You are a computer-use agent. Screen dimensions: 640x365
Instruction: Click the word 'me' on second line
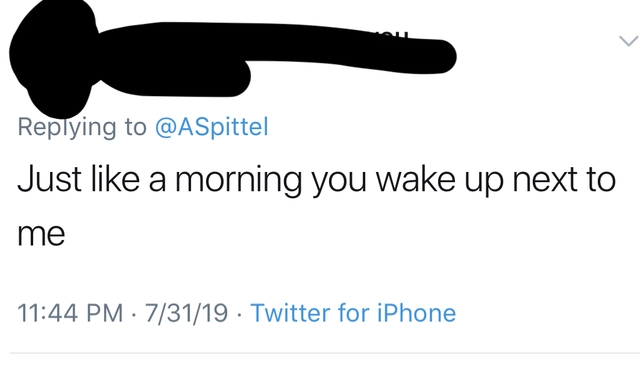[x=41, y=235]
